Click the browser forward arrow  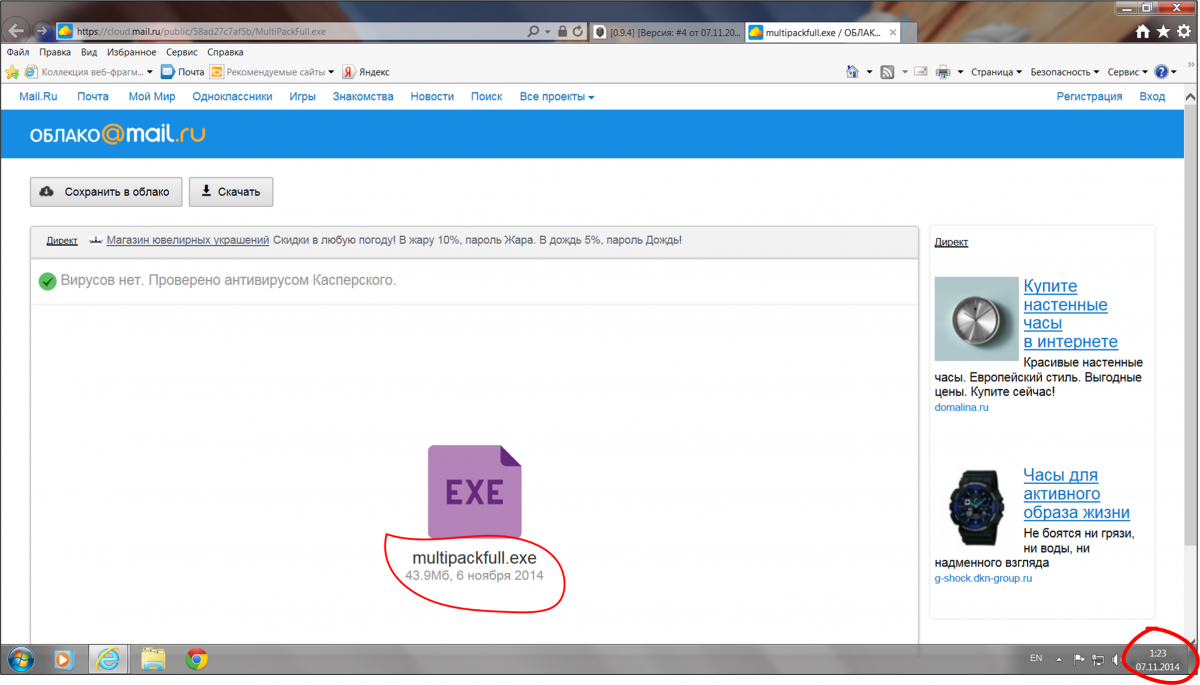42,31
